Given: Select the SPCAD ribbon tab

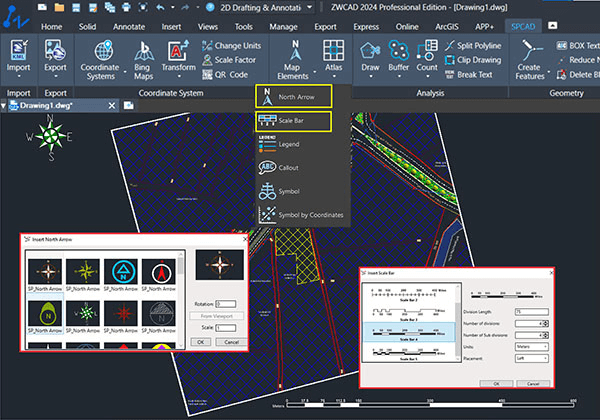Looking at the screenshot, I should [x=523, y=27].
